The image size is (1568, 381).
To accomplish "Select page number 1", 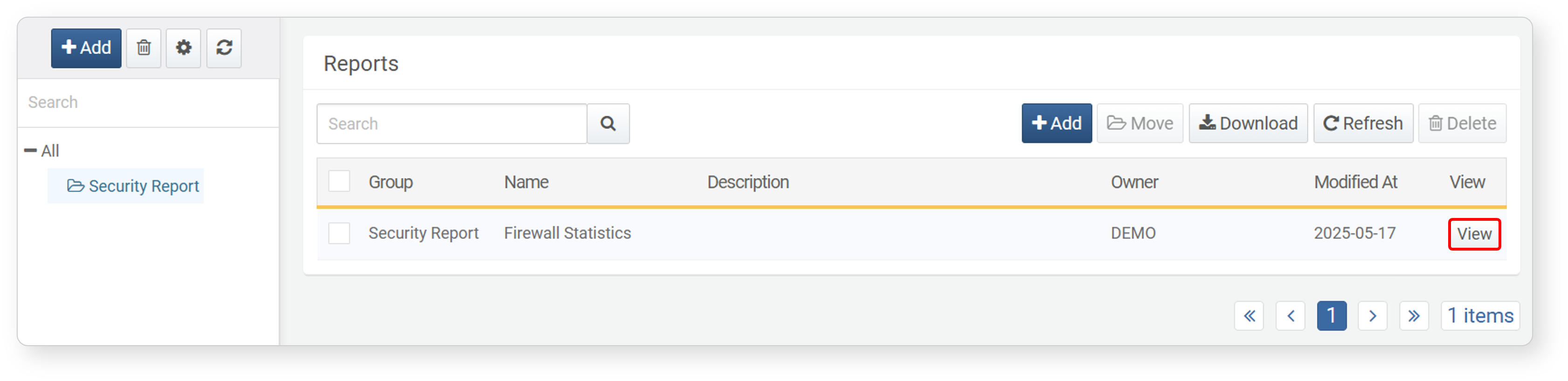I will [1332, 316].
